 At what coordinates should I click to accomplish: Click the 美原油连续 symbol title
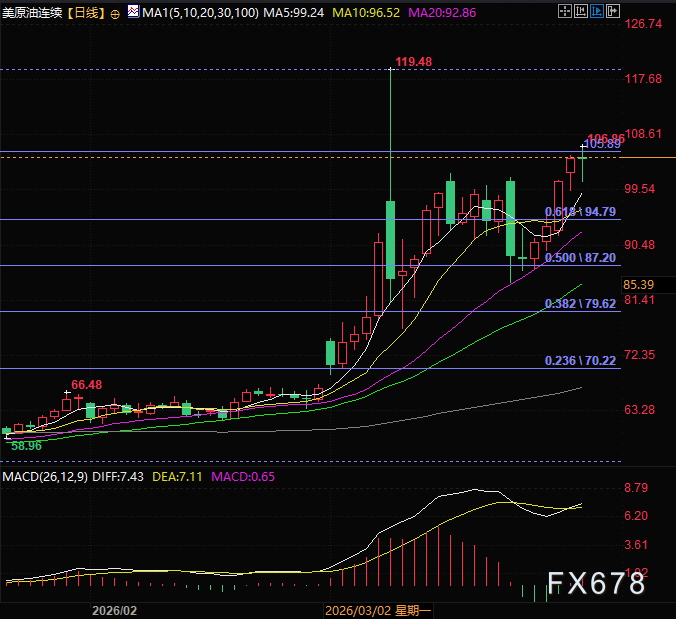pyautogui.click(x=32, y=14)
